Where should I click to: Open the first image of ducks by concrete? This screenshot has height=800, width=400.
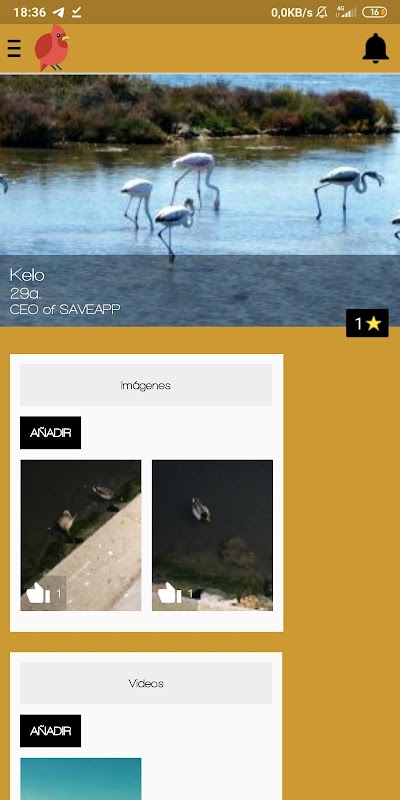[81, 535]
